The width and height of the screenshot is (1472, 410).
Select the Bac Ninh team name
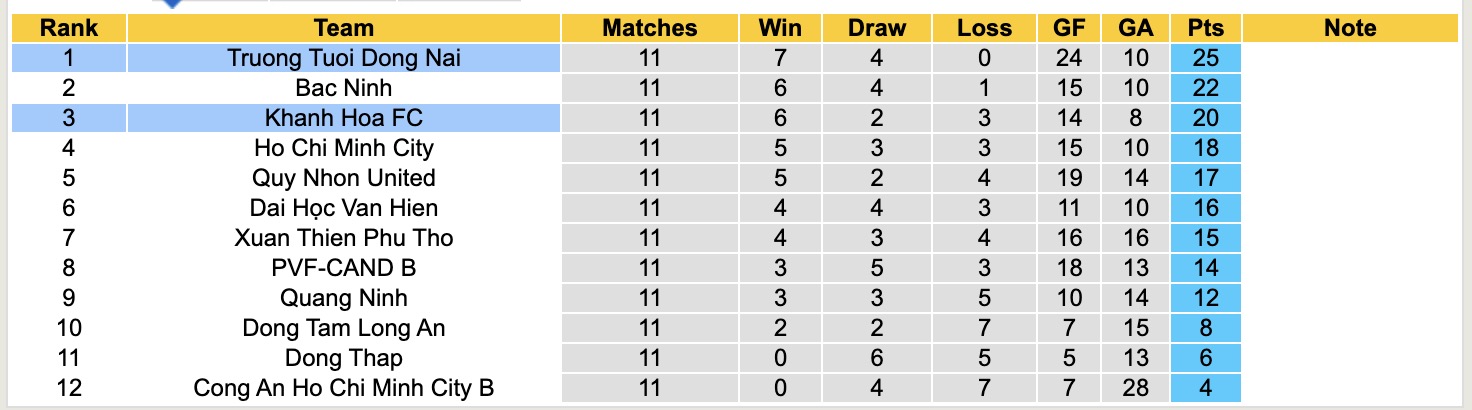click(343, 88)
